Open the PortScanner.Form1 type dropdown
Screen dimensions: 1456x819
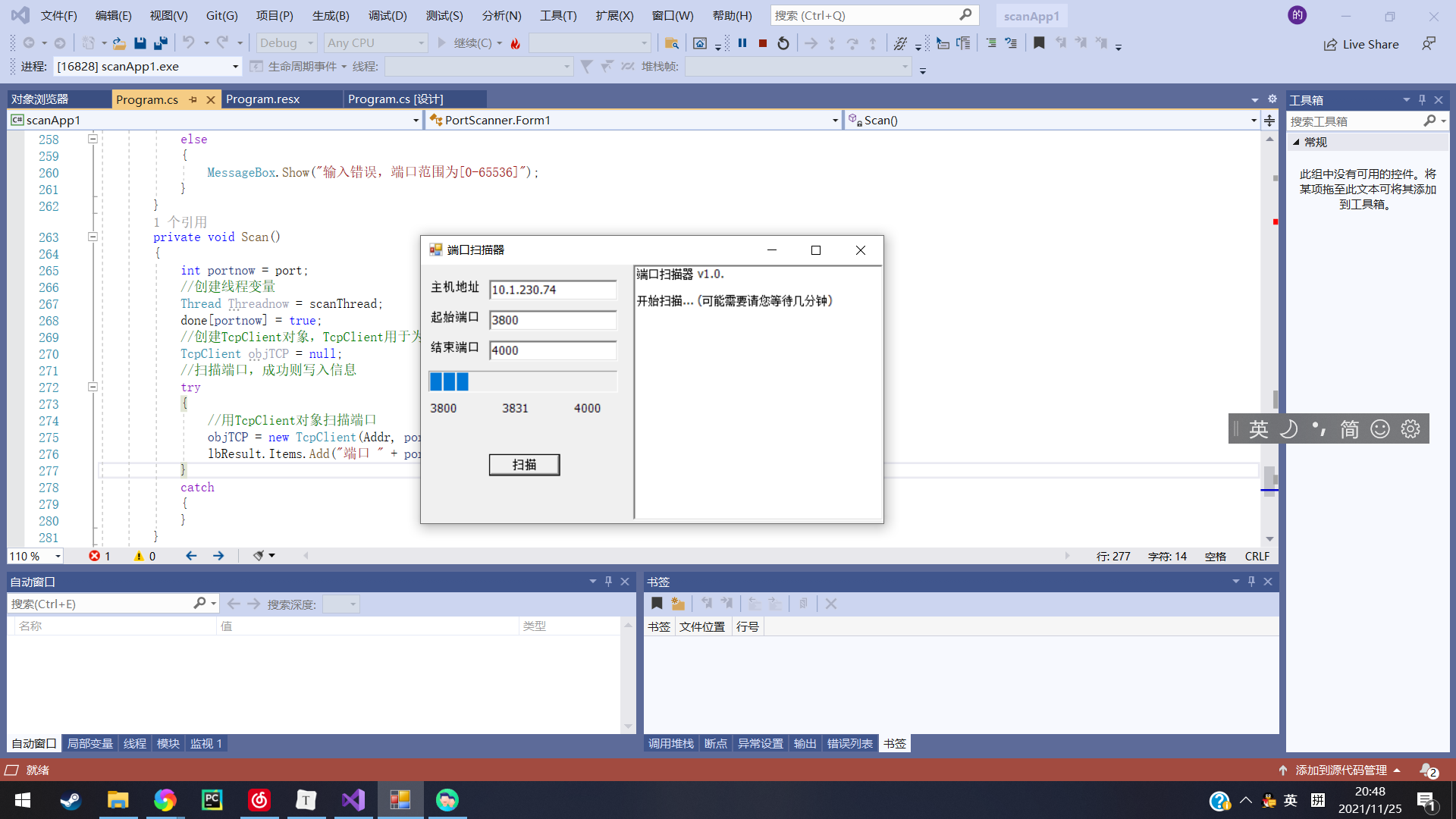tap(835, 120)
